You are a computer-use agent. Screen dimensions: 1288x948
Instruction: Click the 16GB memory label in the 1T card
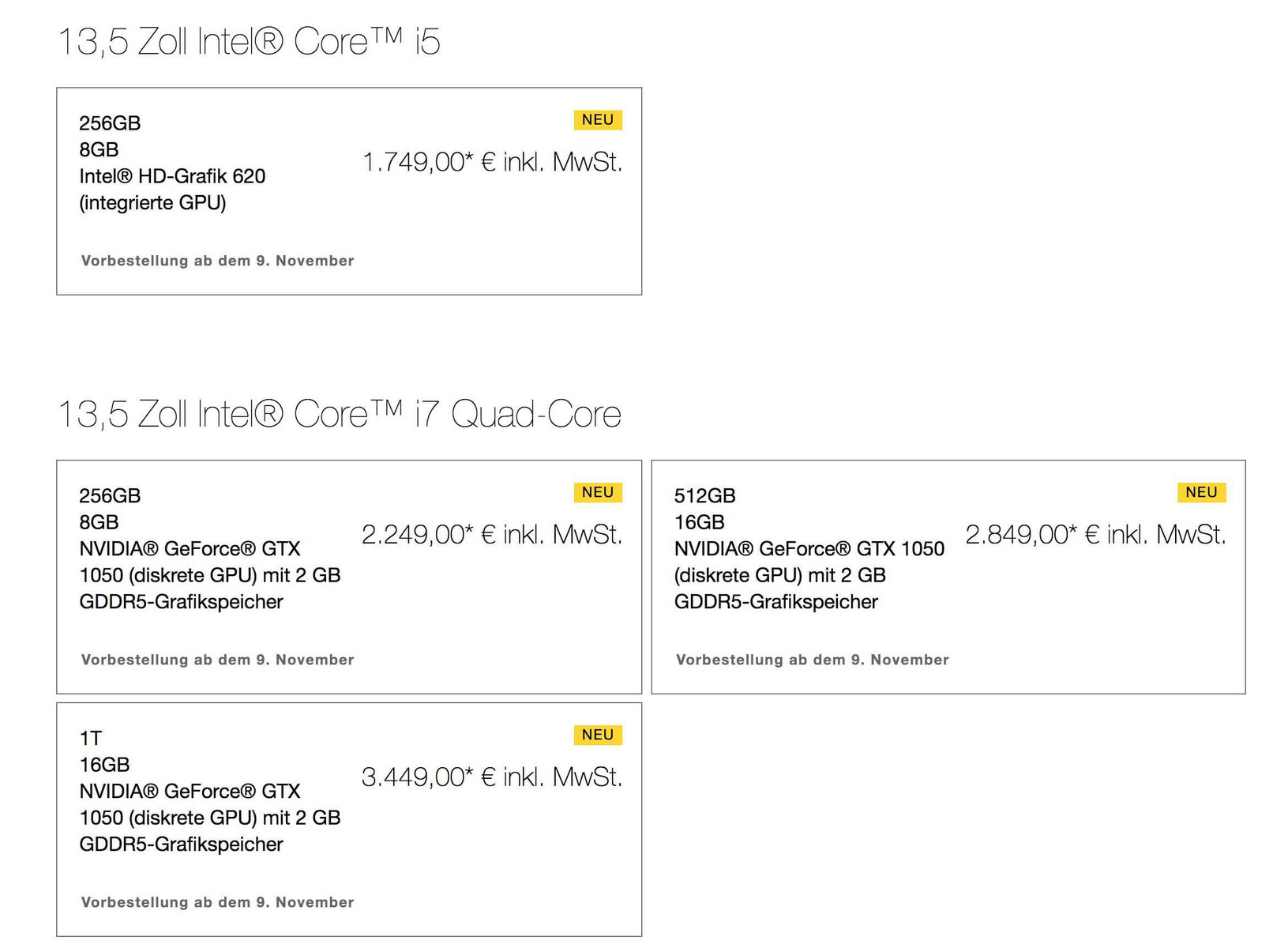[x=104, y=766]
